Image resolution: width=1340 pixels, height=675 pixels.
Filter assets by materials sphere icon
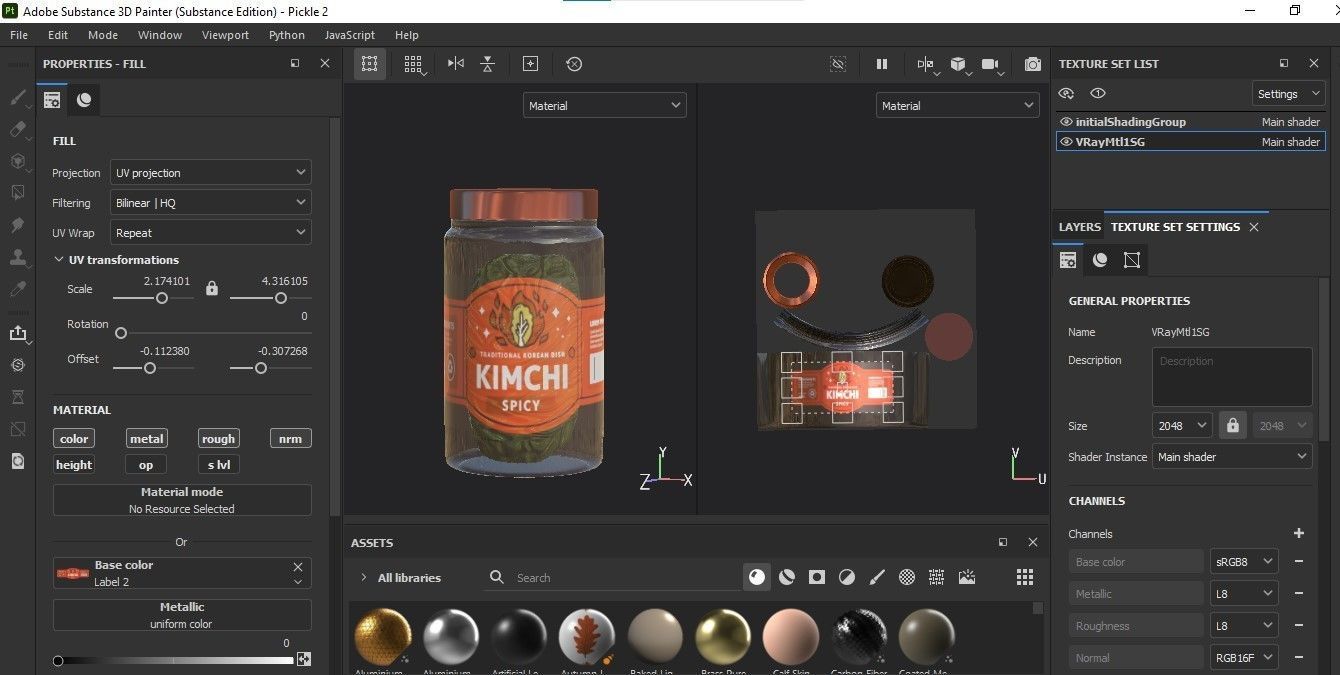click(757, 577)
